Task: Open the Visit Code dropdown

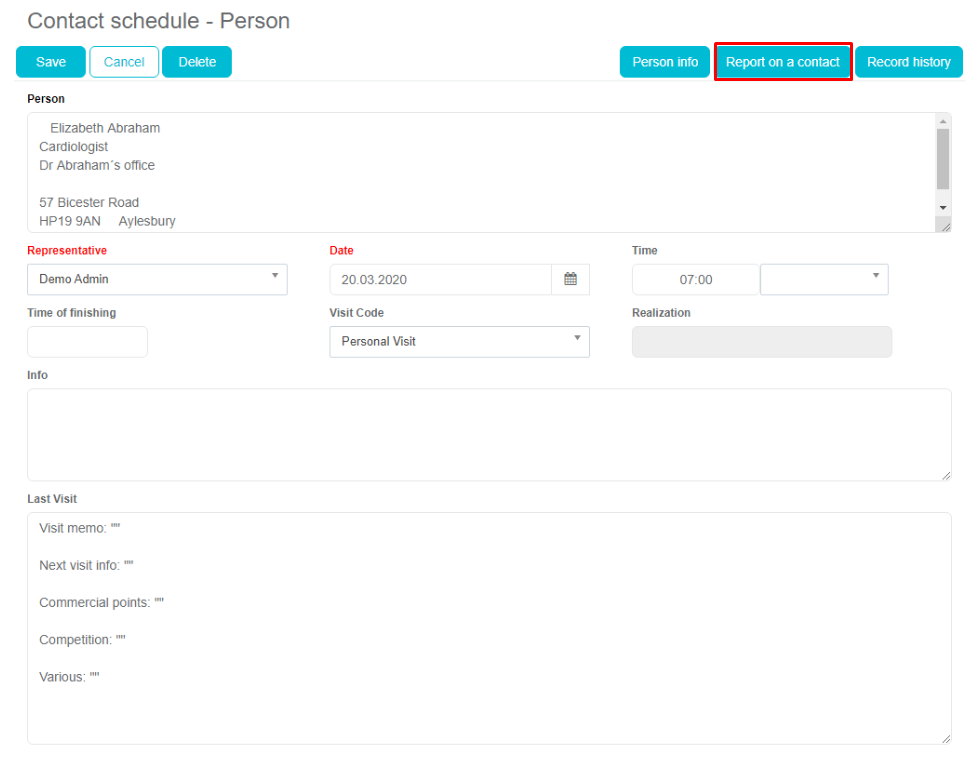Action: [x=459, y=342]
